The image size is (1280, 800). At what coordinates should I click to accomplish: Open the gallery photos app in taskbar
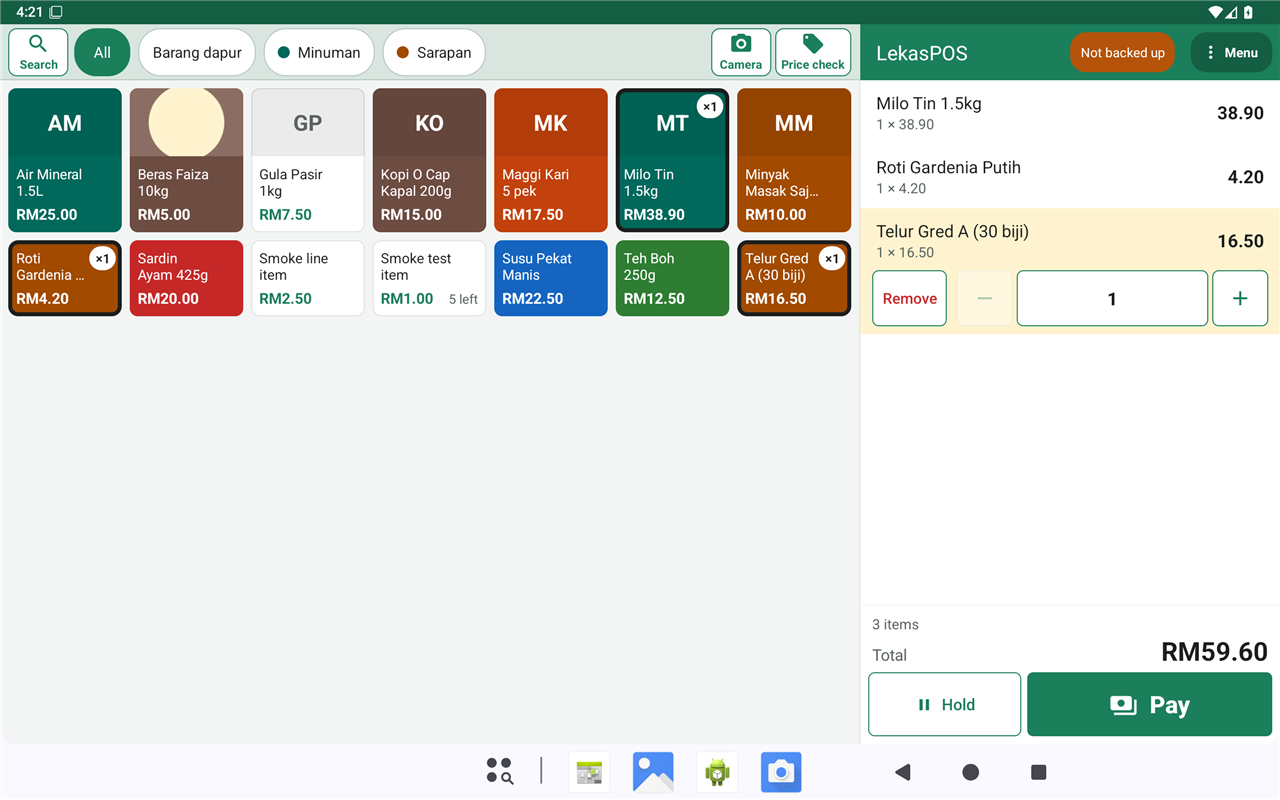[653, 772]
